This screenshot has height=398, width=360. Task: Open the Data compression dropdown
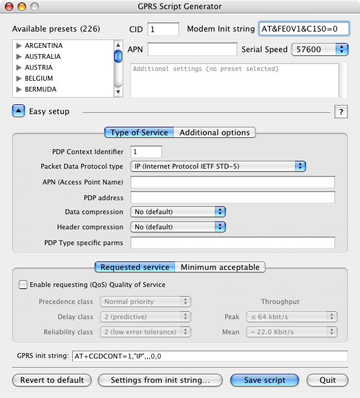pyautogui.click(x=178, y=212)
